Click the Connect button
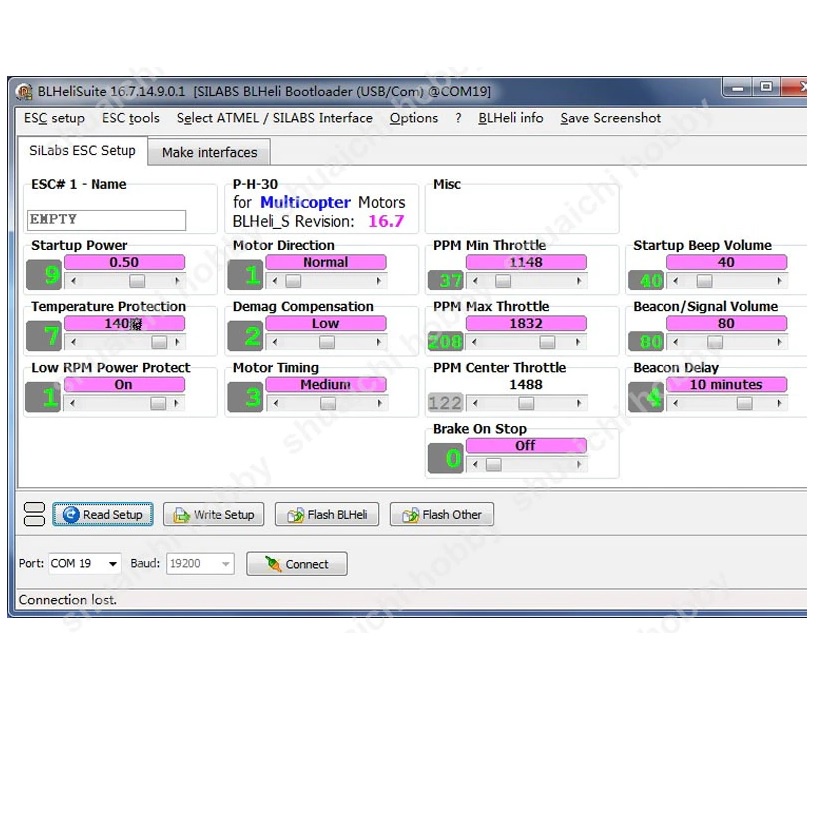Viewport: 817px width, 817px height. pos(296,564)
